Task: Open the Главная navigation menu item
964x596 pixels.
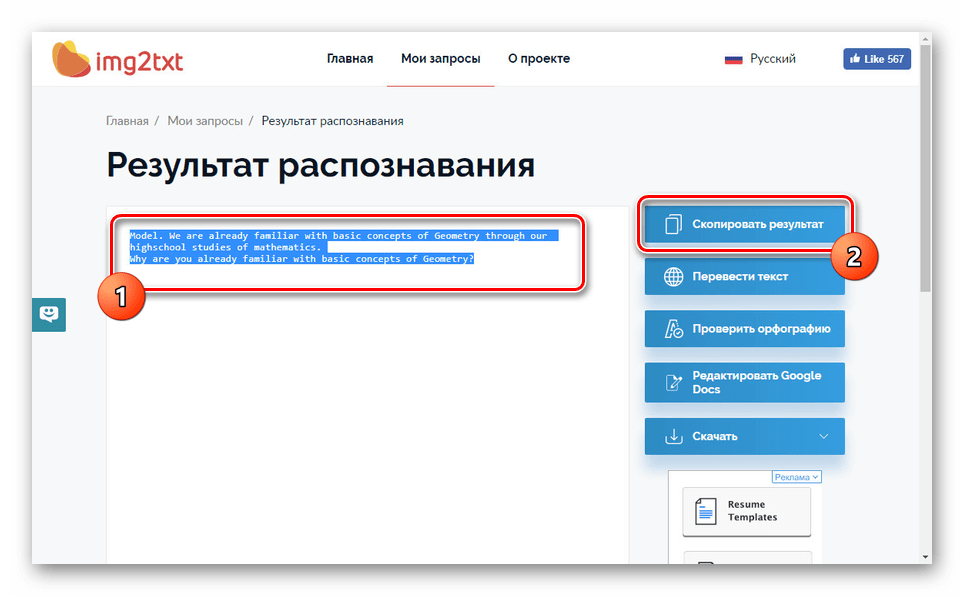Action: coord(349,59)
